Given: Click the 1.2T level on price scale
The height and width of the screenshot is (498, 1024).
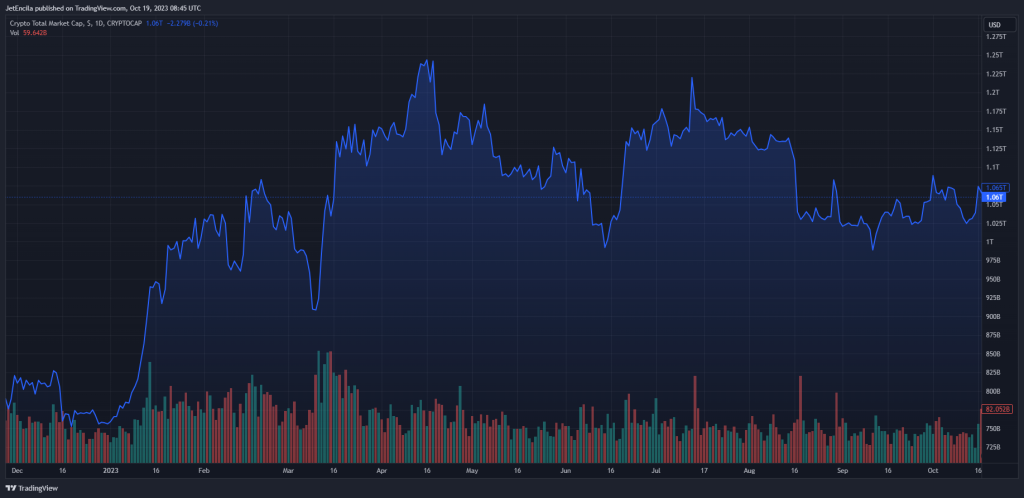Looking at the screenshot, I should [992, 93].
